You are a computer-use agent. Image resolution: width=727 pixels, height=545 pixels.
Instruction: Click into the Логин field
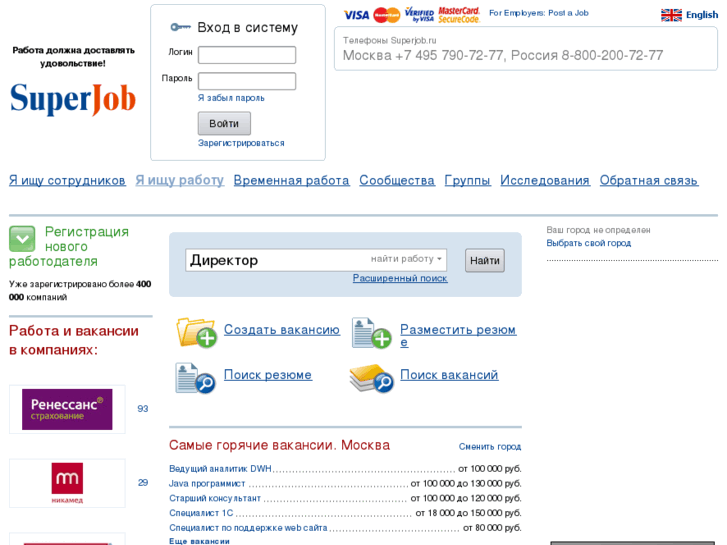coord(247,55)
